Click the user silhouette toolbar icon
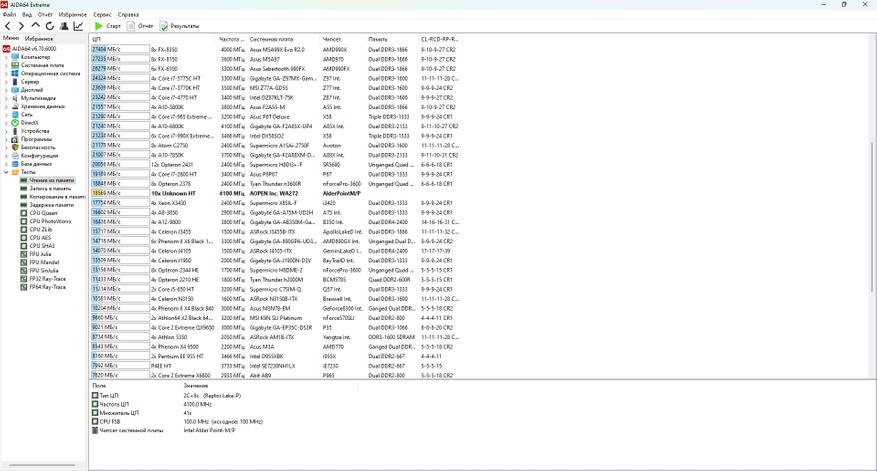The width and height of the screenshot is (877, 471). pyautogui.click(x=64, y=26)
